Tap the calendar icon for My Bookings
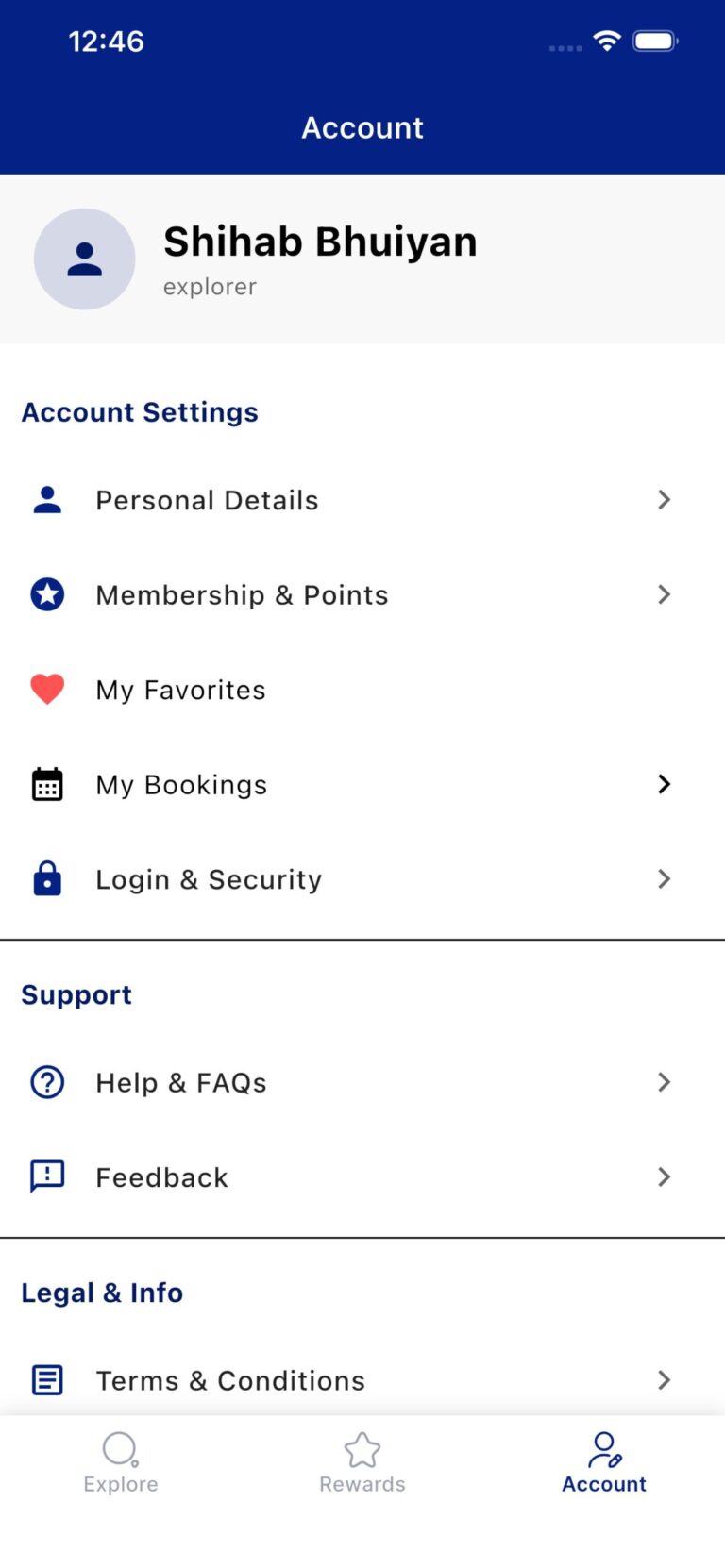The image size is (725, 1568). point(47,784)
